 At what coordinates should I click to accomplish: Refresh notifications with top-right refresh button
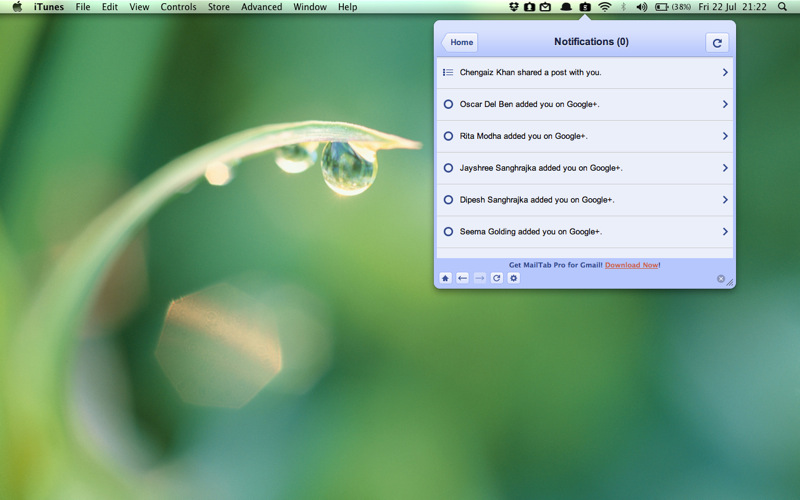coord(716,42)
